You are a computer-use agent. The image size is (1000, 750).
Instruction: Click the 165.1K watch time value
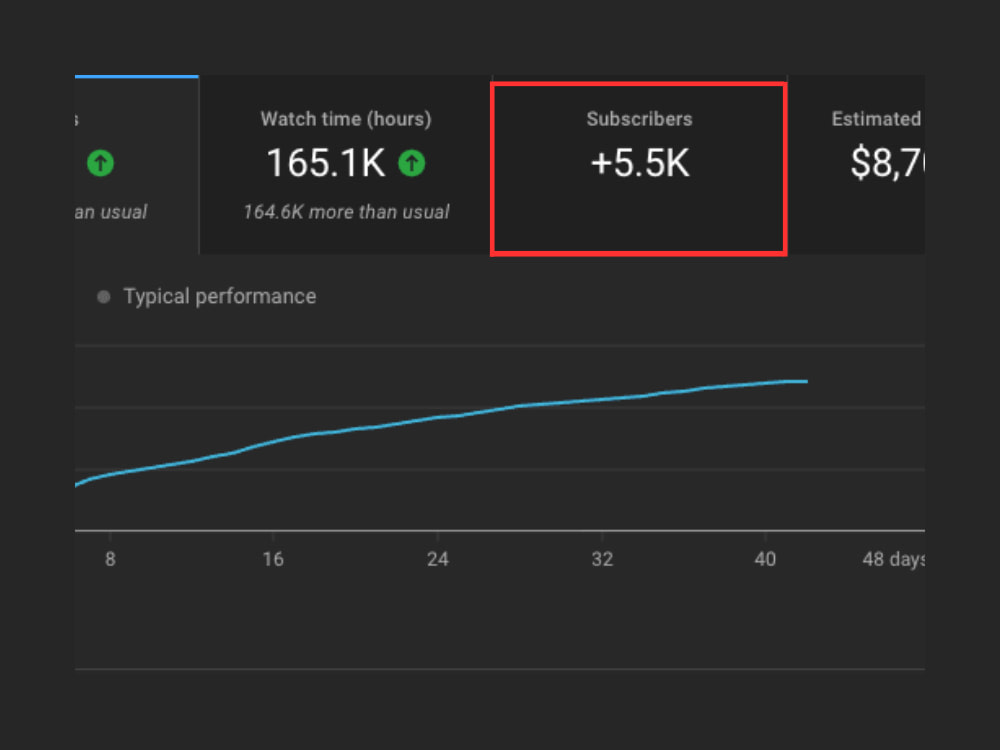tap(326, 163)
